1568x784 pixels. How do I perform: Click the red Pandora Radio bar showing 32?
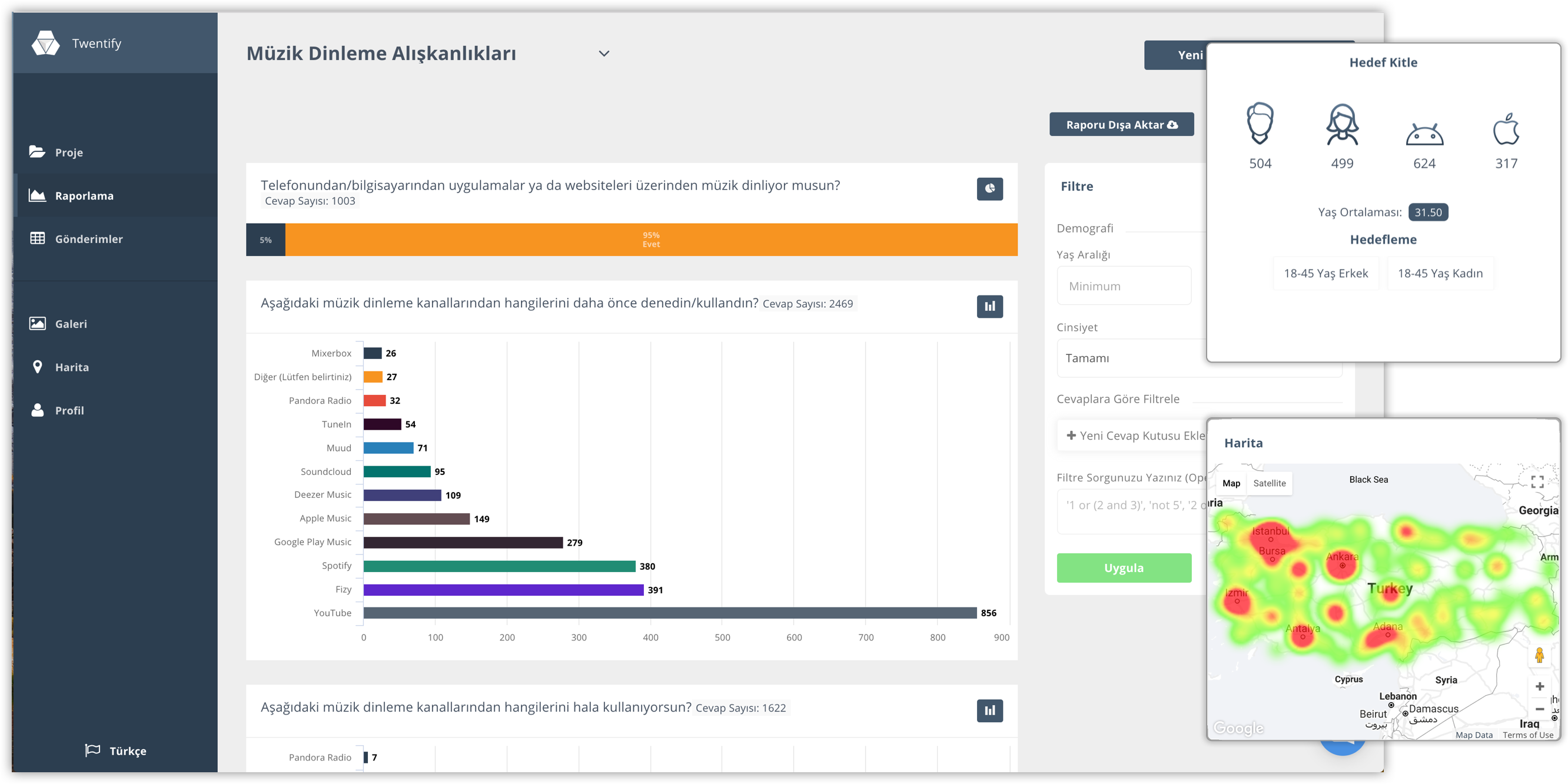374,400
